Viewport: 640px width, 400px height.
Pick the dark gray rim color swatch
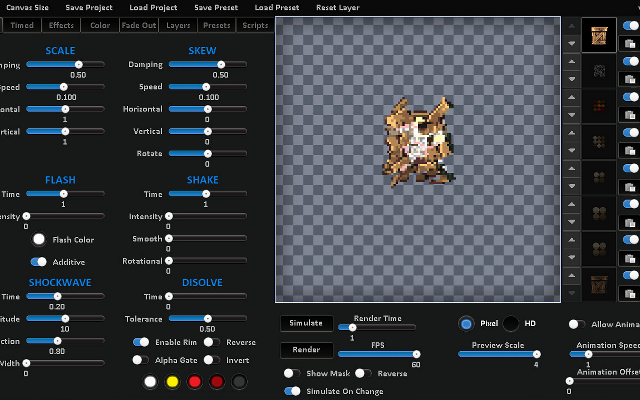(239, 381)
